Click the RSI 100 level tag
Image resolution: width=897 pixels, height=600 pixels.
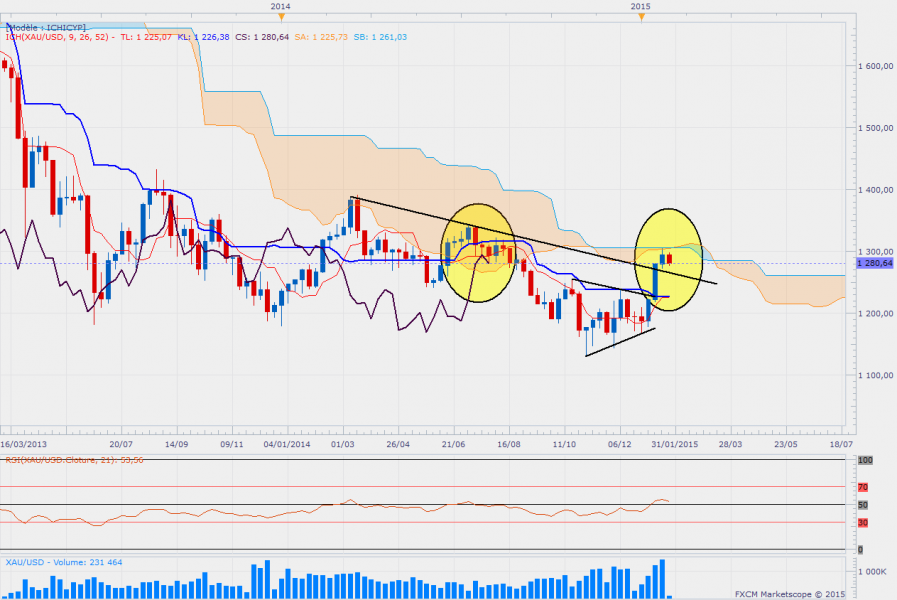coord(865,460)
